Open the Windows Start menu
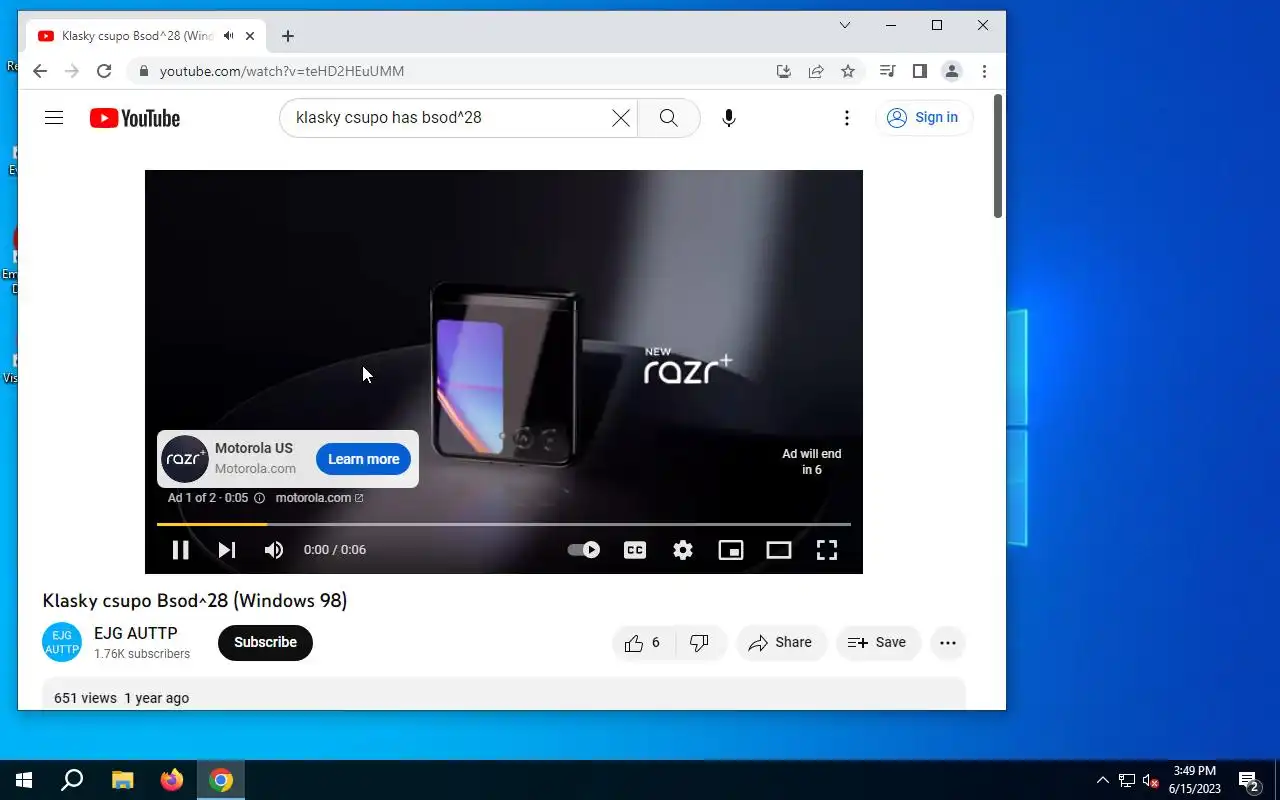Image resolution: width=1280 pixels, height=800 pixels. tap(24, 780)
